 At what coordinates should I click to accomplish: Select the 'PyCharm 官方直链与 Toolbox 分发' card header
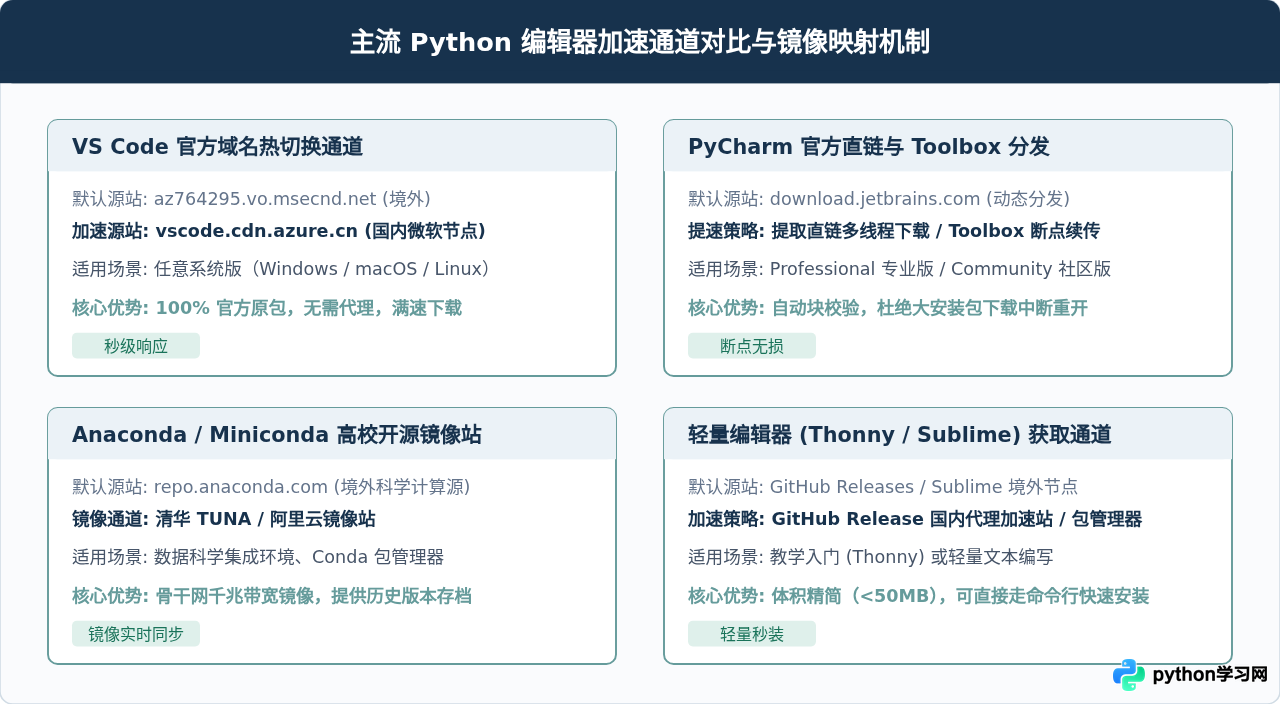coord(948,146)
